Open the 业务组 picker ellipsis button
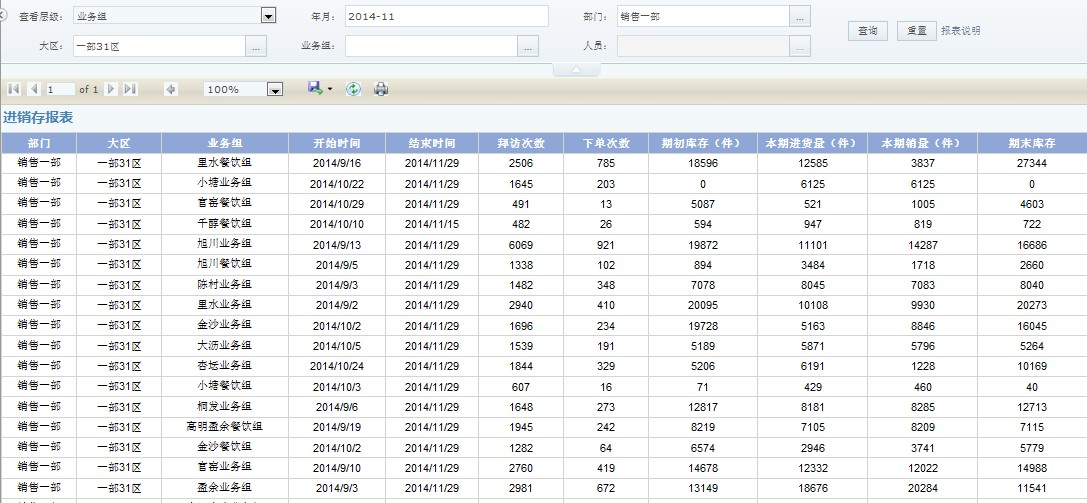 pyautogui.click(x=528, y=46)
